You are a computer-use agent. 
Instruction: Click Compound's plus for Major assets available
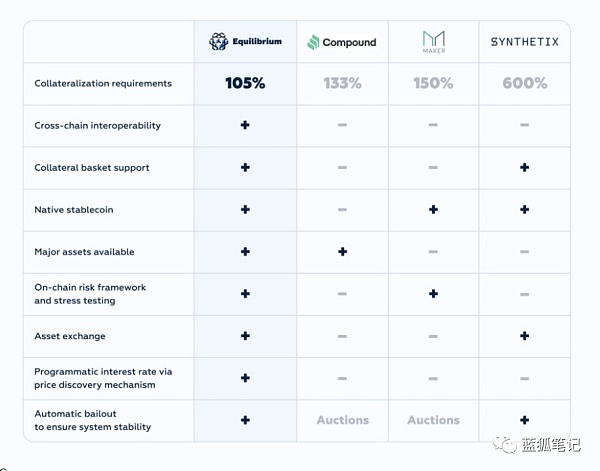coord(342,252)
